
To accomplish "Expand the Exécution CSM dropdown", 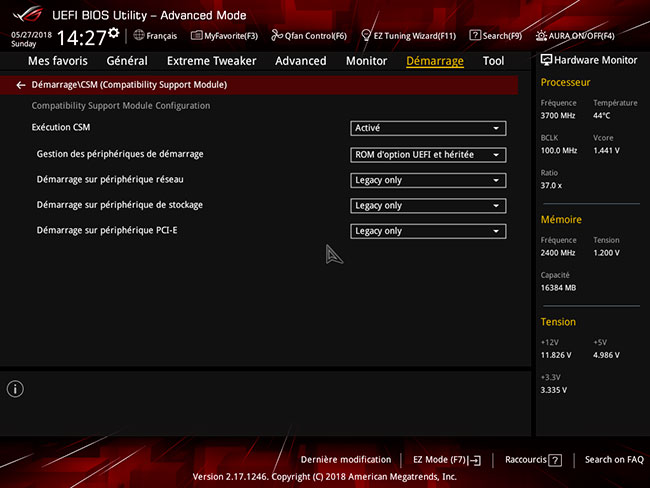I will [428, 128].
